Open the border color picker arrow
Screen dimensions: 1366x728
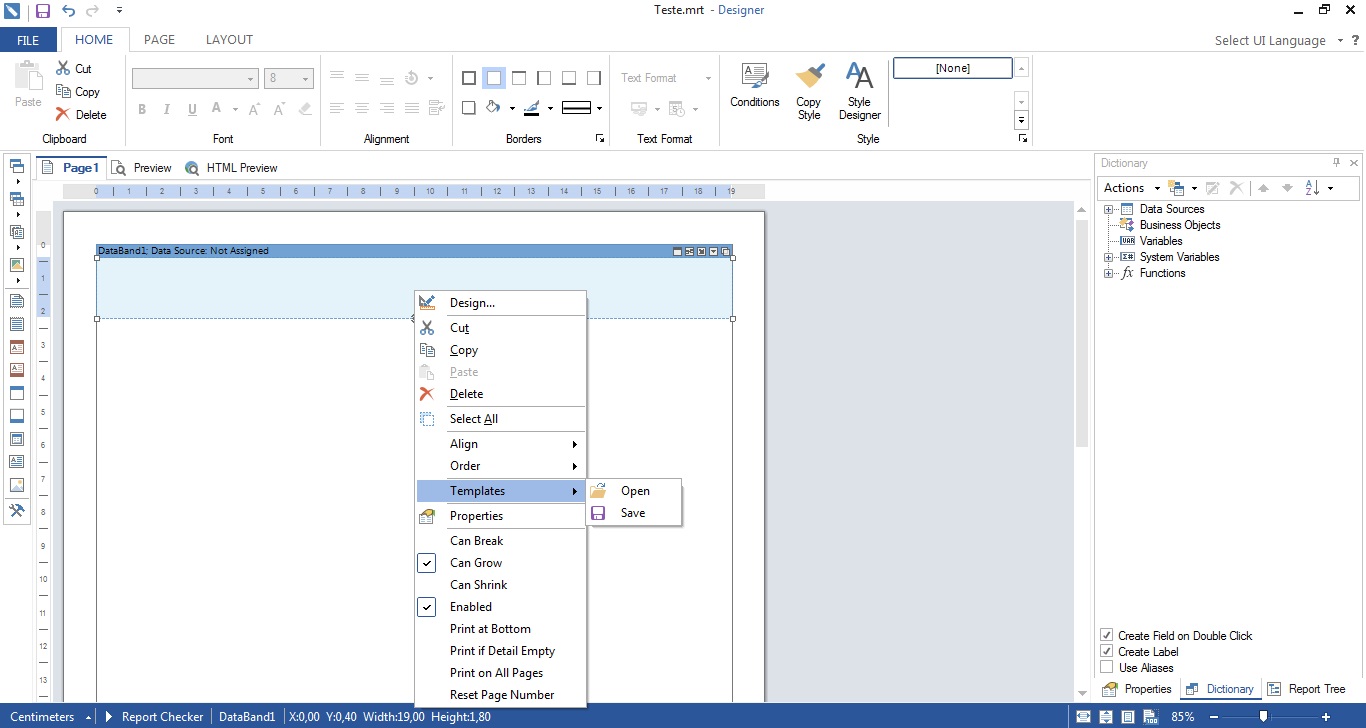coord(550,109)
